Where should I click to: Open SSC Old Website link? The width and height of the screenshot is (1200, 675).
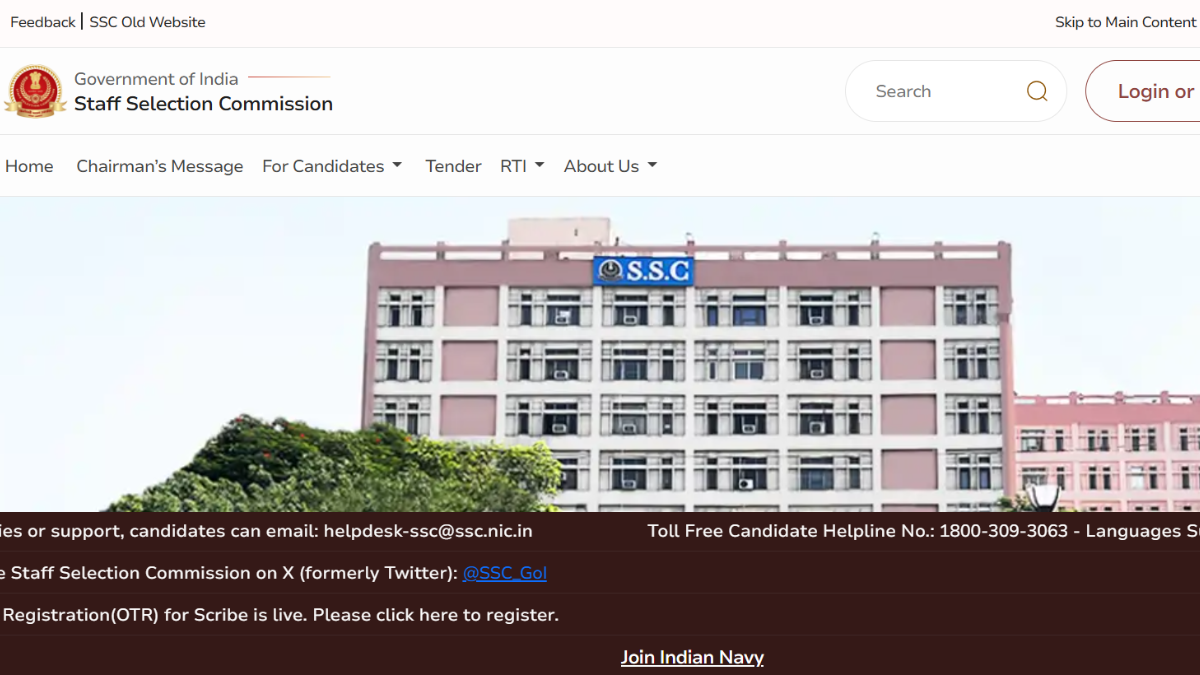tap(147, 22)
